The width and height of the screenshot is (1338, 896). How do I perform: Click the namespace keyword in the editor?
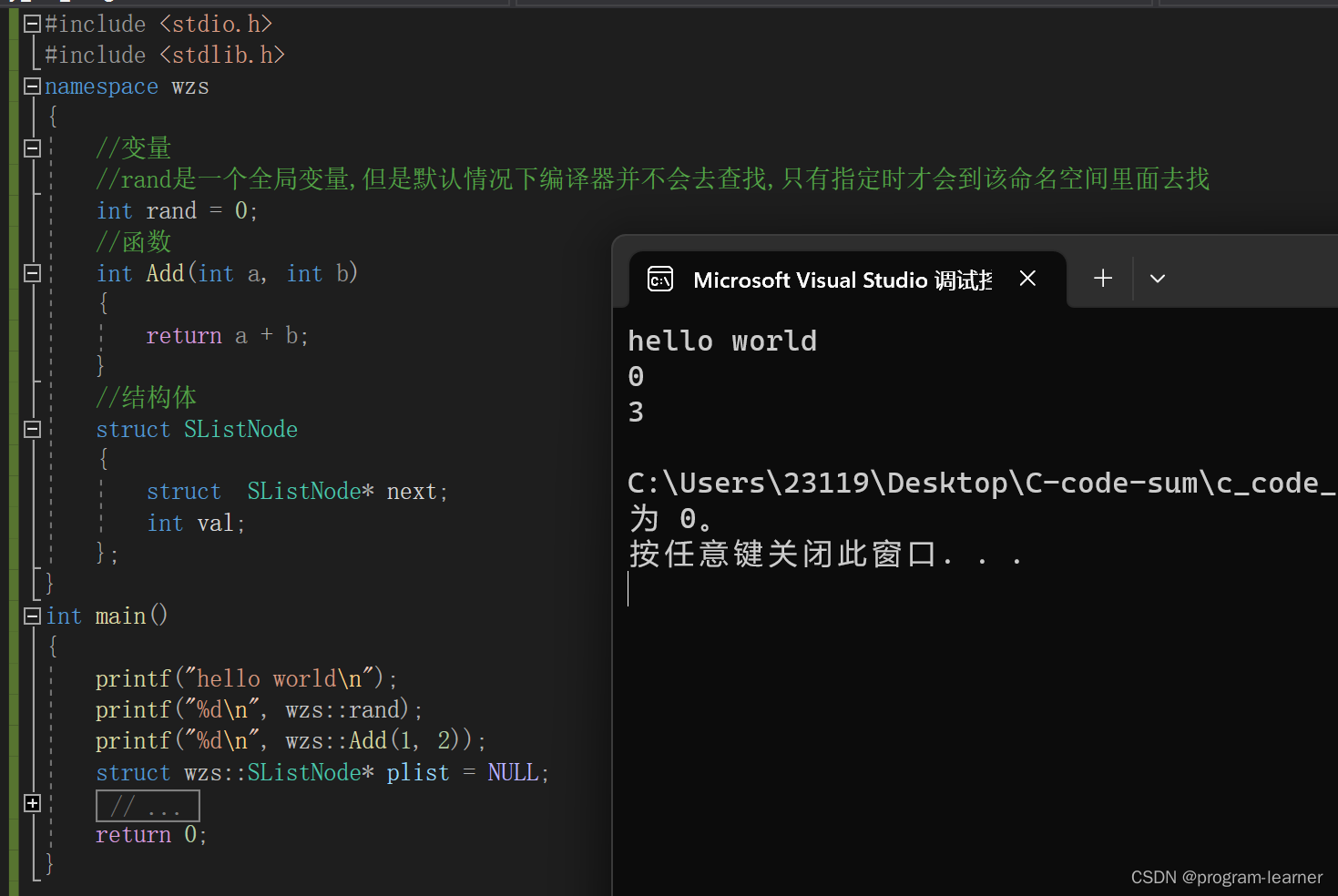tap(101, 87)
